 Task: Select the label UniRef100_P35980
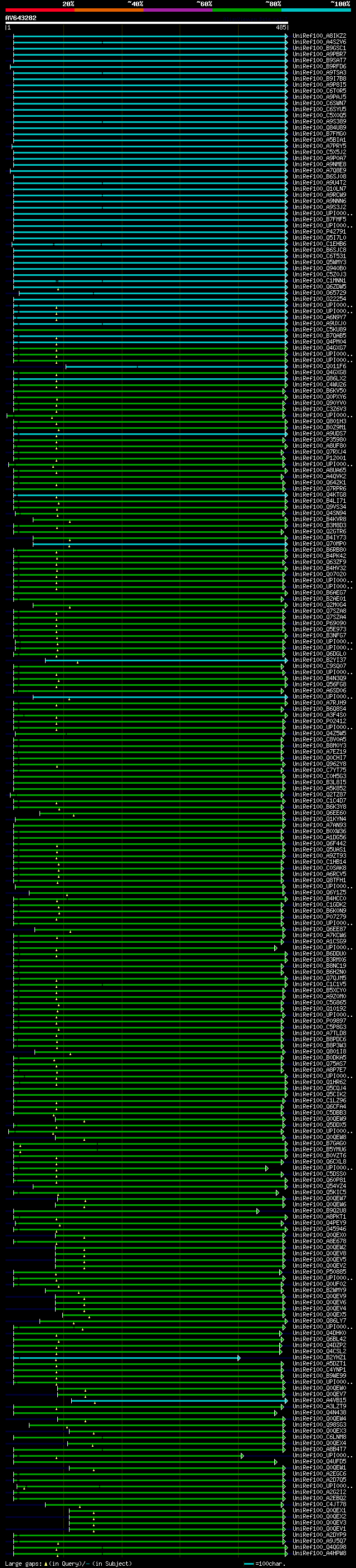pyautogui.click(x=319, y=439)
